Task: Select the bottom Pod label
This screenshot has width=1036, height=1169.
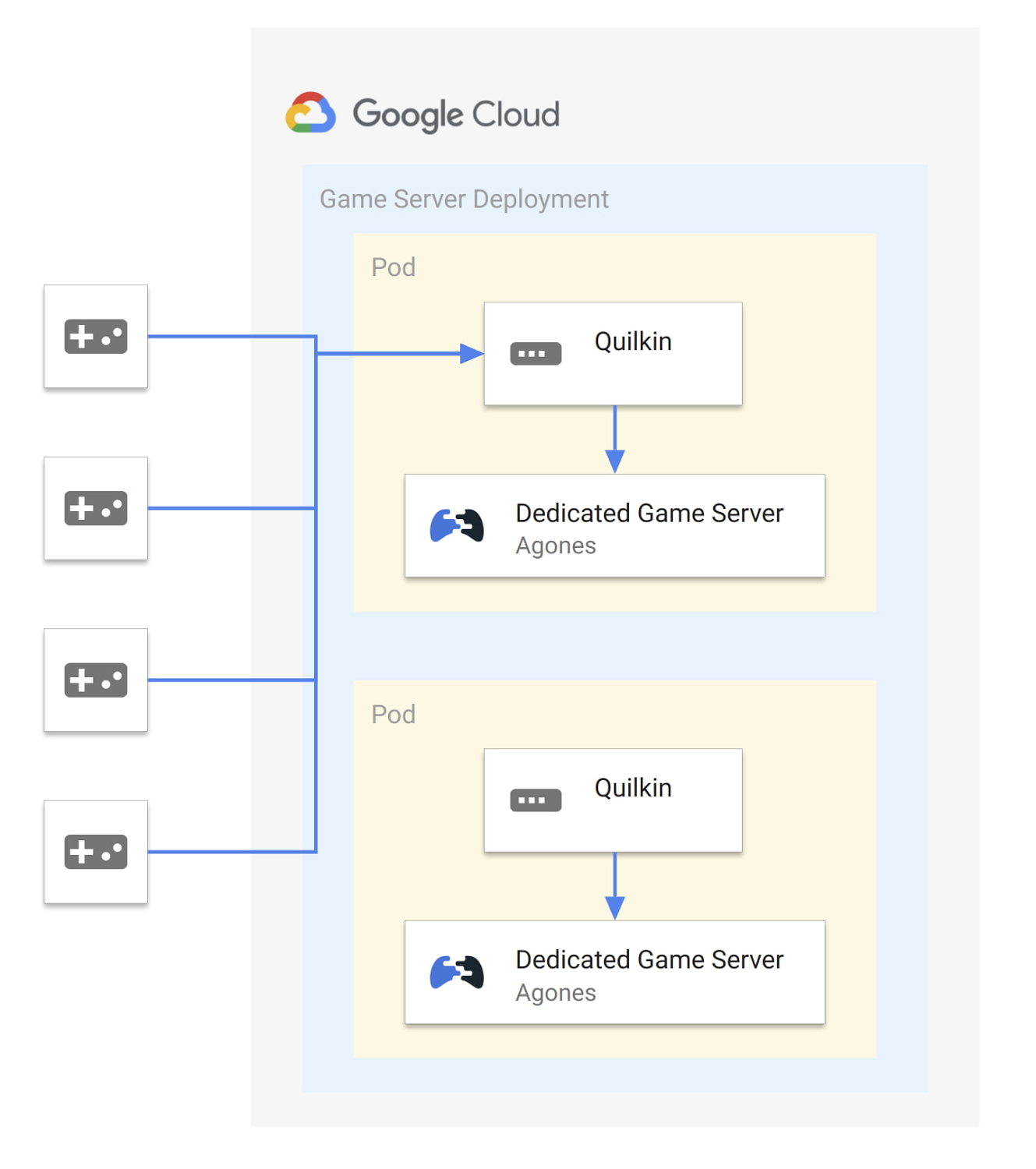Action: click(394, 714)
